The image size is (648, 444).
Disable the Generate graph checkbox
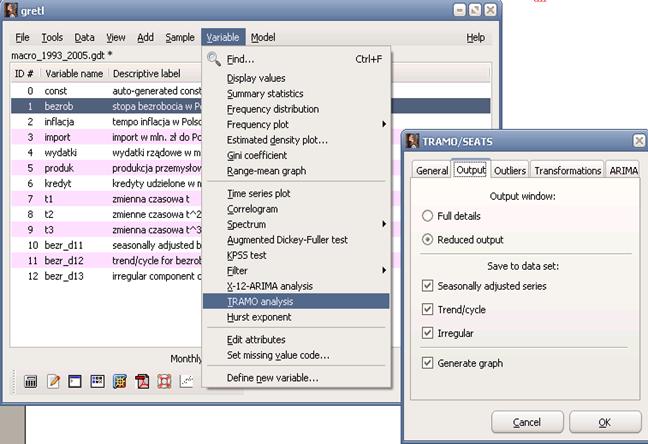[x=427, y=363]
